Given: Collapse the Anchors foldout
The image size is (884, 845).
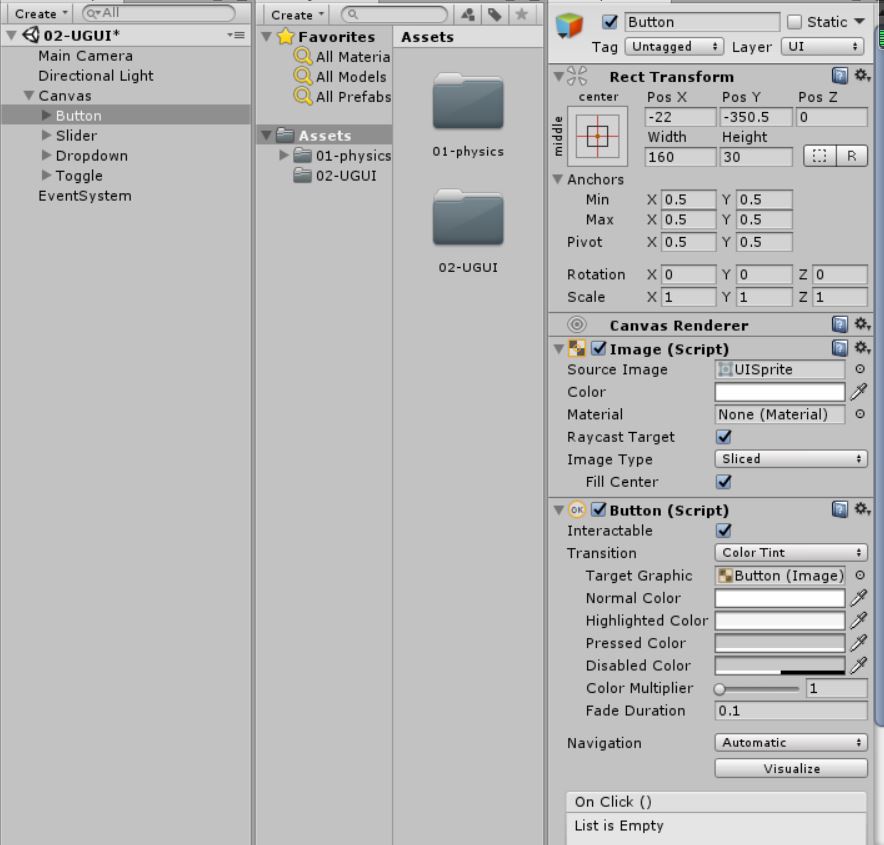Looking at the screenshot, I should [558, 179].
